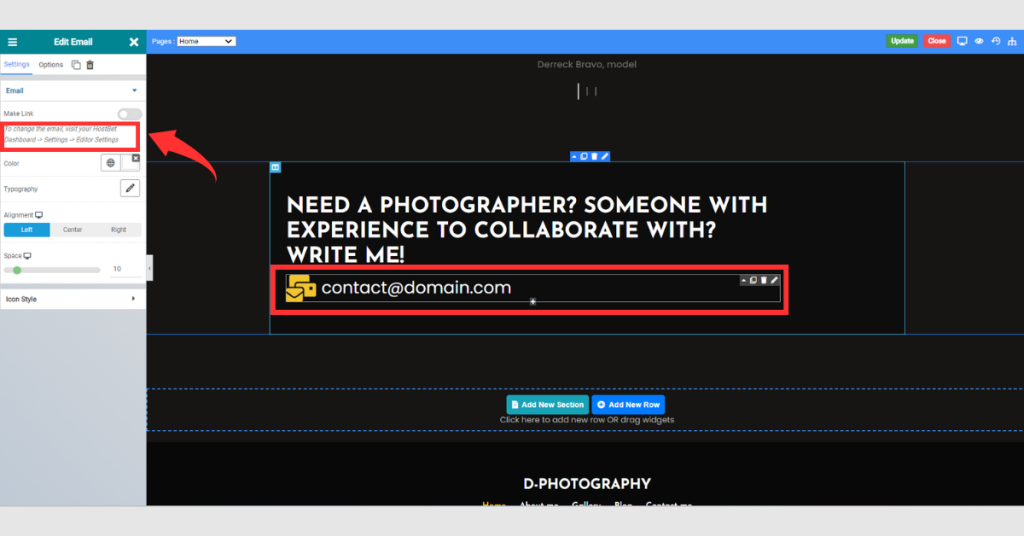1024x536 pixels.
Task: Expand the Icon Style section
Action: (x=72, y=299)
